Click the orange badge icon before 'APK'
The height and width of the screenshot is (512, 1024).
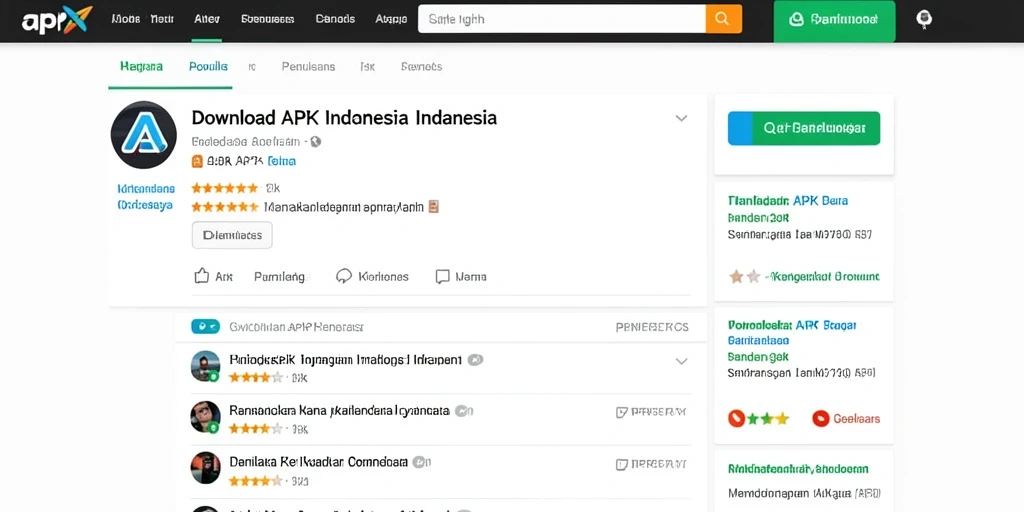(197, 161)
